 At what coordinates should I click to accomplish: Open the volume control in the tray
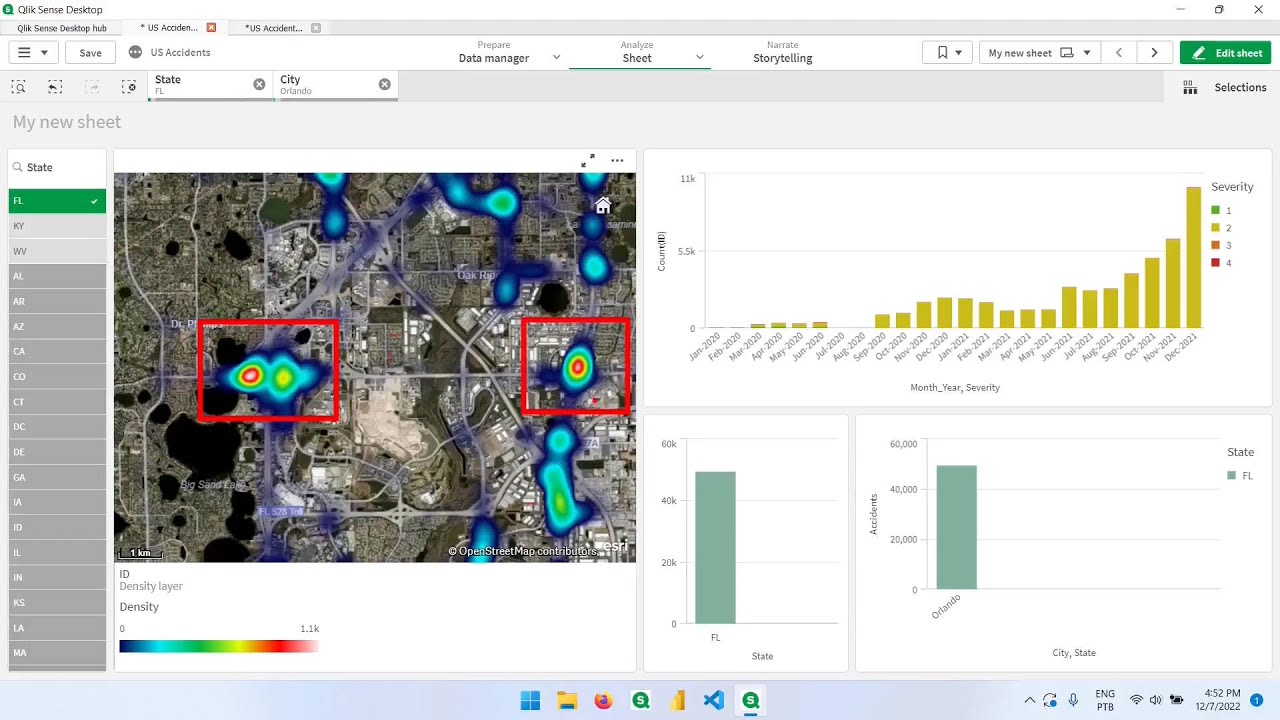click(x=1156, y=700)
